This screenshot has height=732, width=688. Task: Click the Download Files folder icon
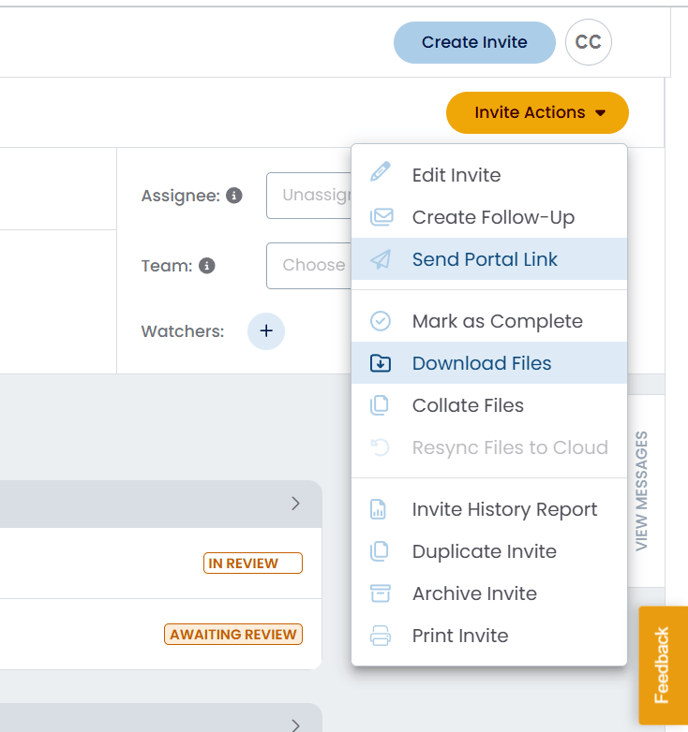coord(381,363)
